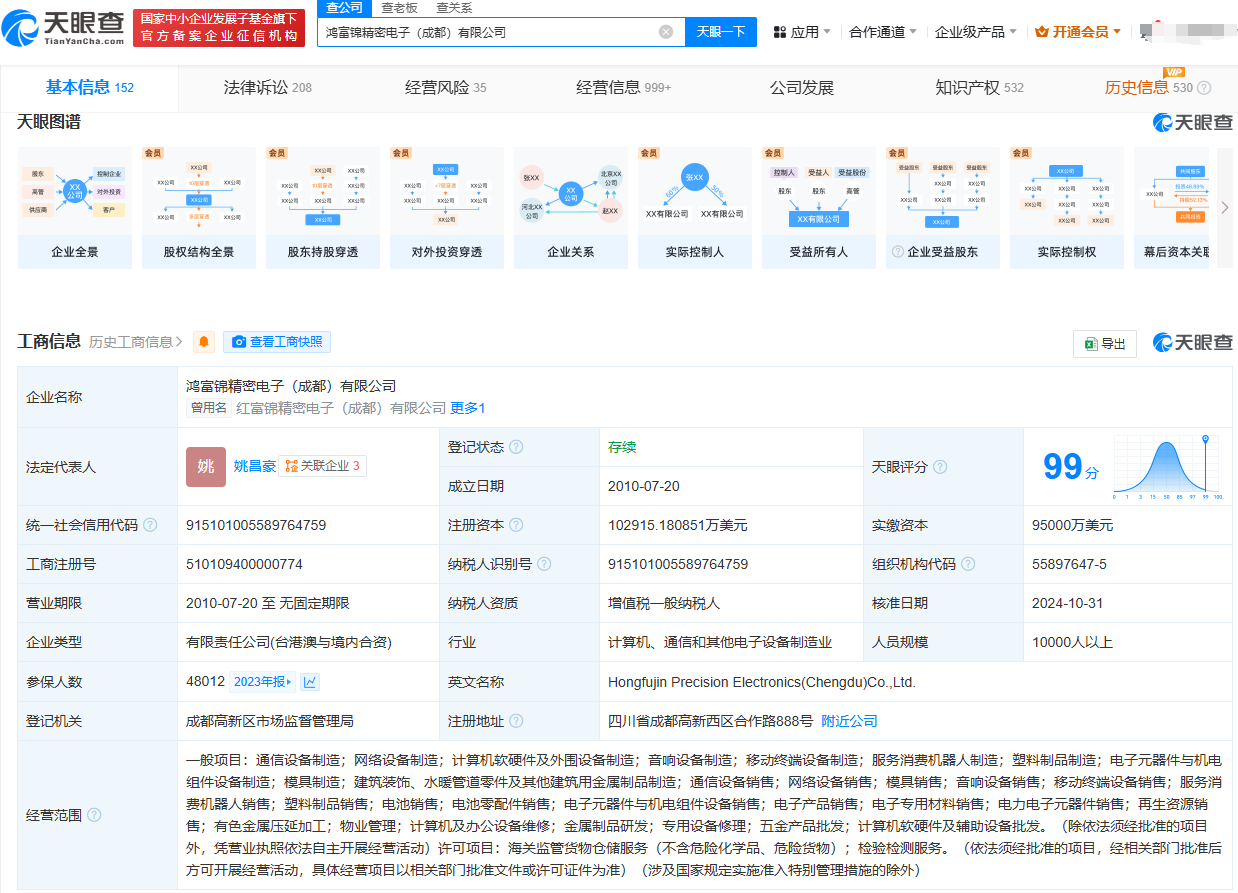View 关联企业 3 related companies
1238x893 pixels.
322,466
